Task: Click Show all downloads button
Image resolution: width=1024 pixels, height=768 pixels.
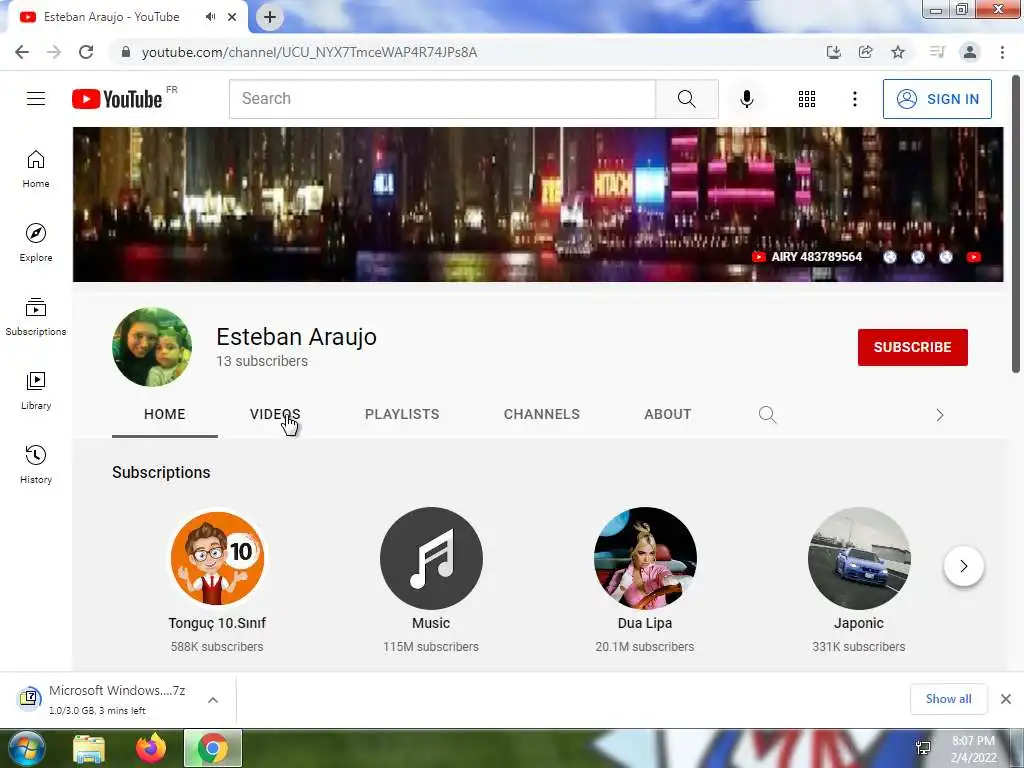Action: [948, 699]
